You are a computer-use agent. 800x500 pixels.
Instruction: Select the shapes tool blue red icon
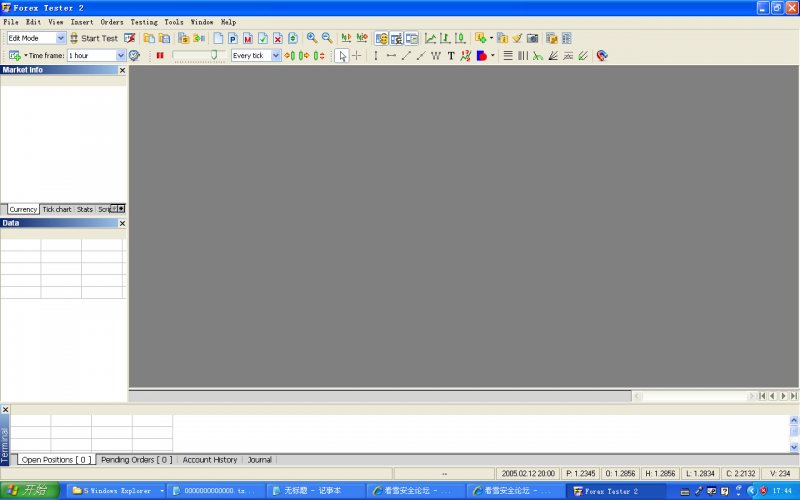(482, 56)
